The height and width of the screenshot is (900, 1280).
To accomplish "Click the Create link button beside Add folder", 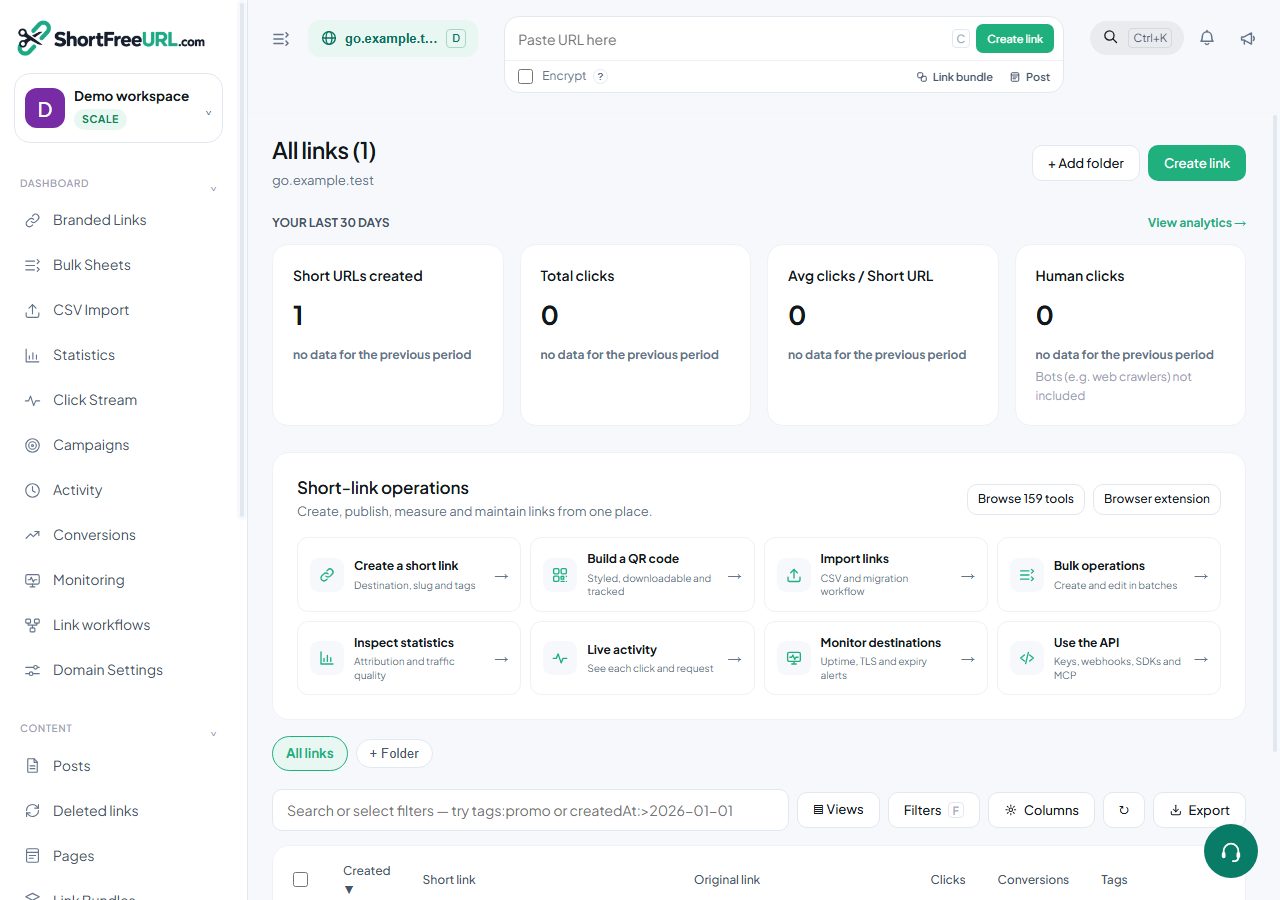I will pos(1197,163).
